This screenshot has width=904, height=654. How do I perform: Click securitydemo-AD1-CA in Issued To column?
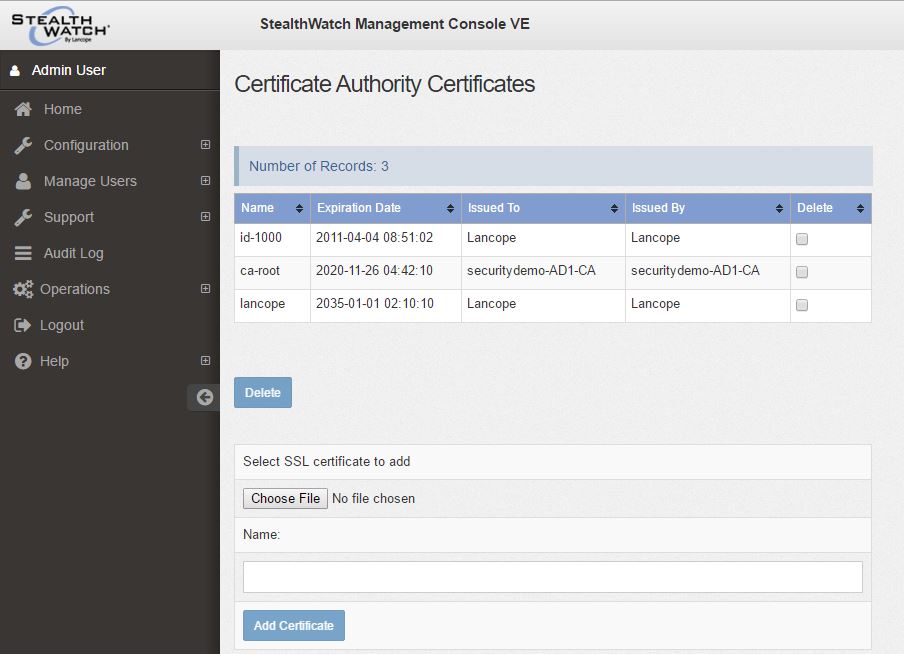click(x=531, y=270)
